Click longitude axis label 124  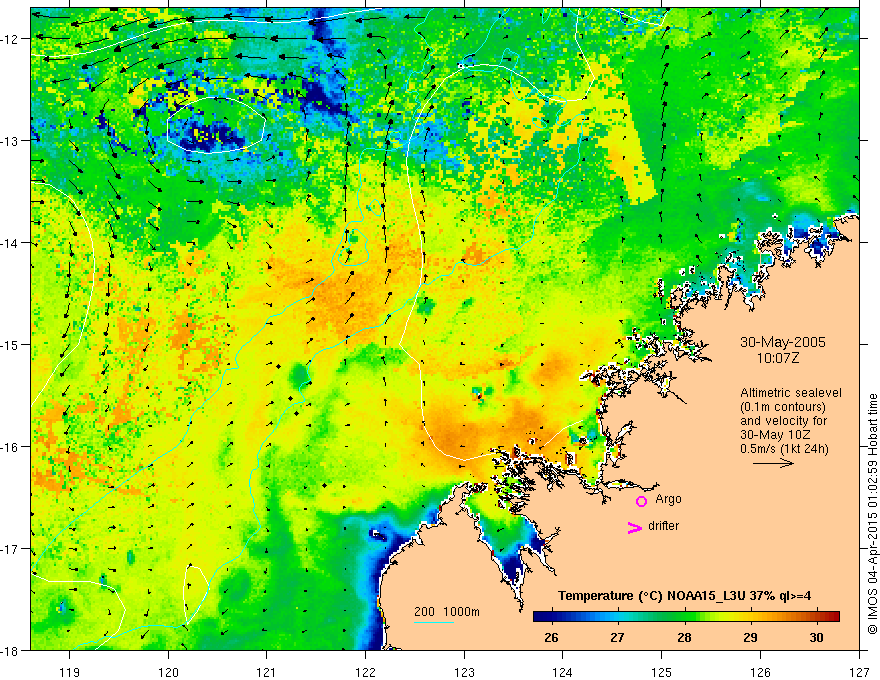coord(563,673)
